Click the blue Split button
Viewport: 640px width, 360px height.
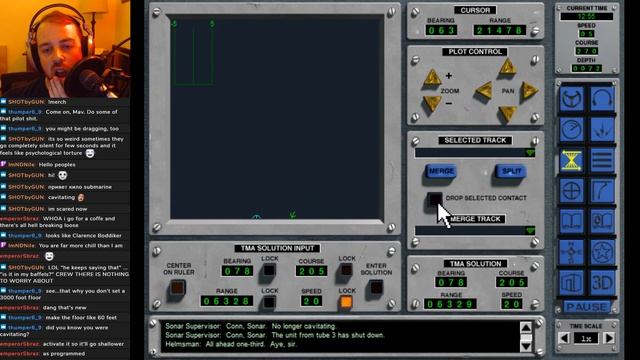511,171
